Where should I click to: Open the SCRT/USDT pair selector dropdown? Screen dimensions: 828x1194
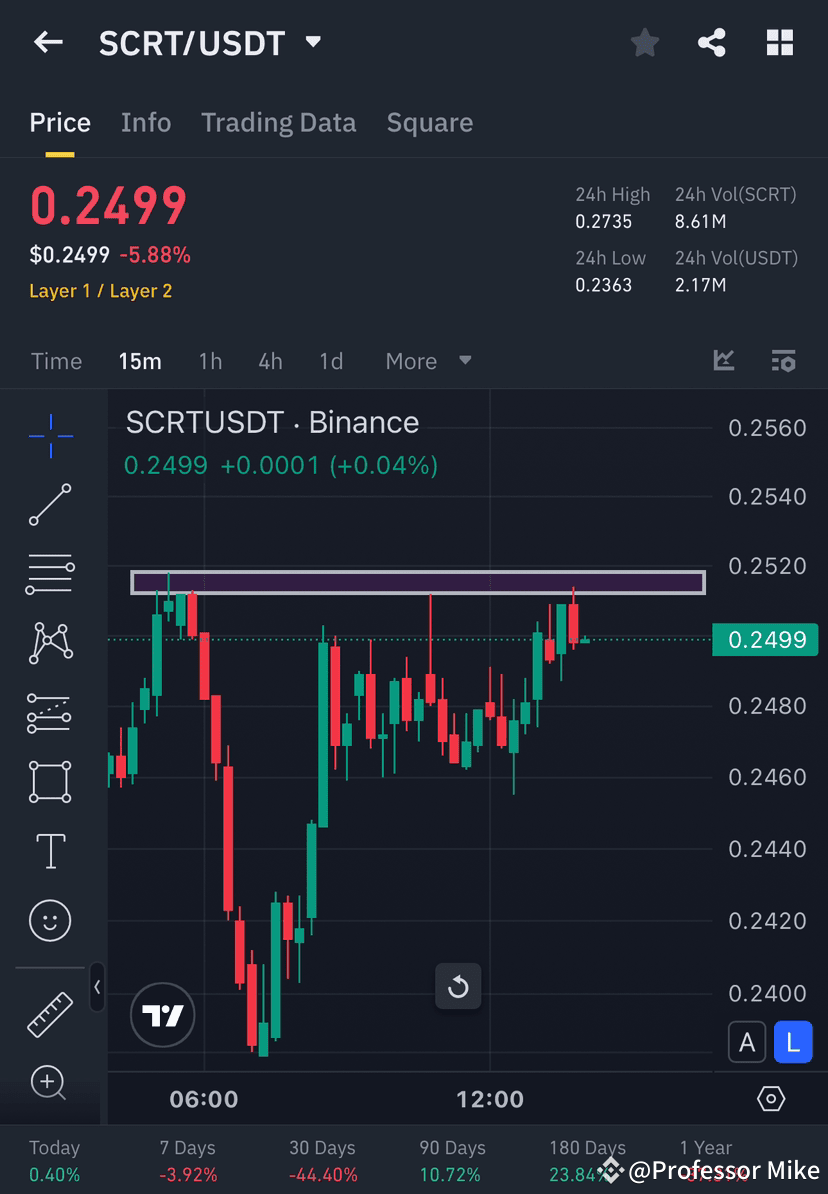311,42
